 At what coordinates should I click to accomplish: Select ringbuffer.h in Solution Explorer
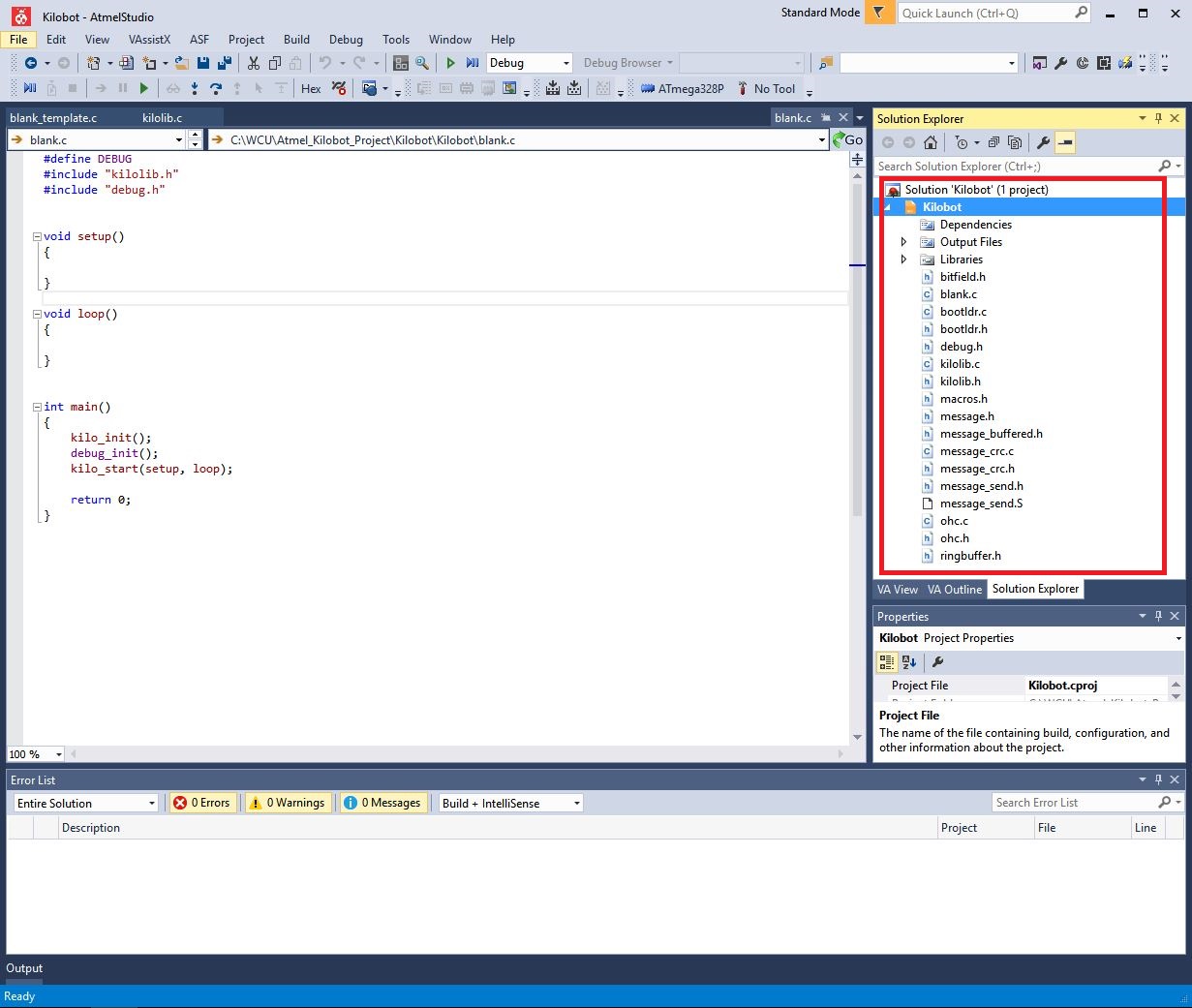(x=970, y=556)
